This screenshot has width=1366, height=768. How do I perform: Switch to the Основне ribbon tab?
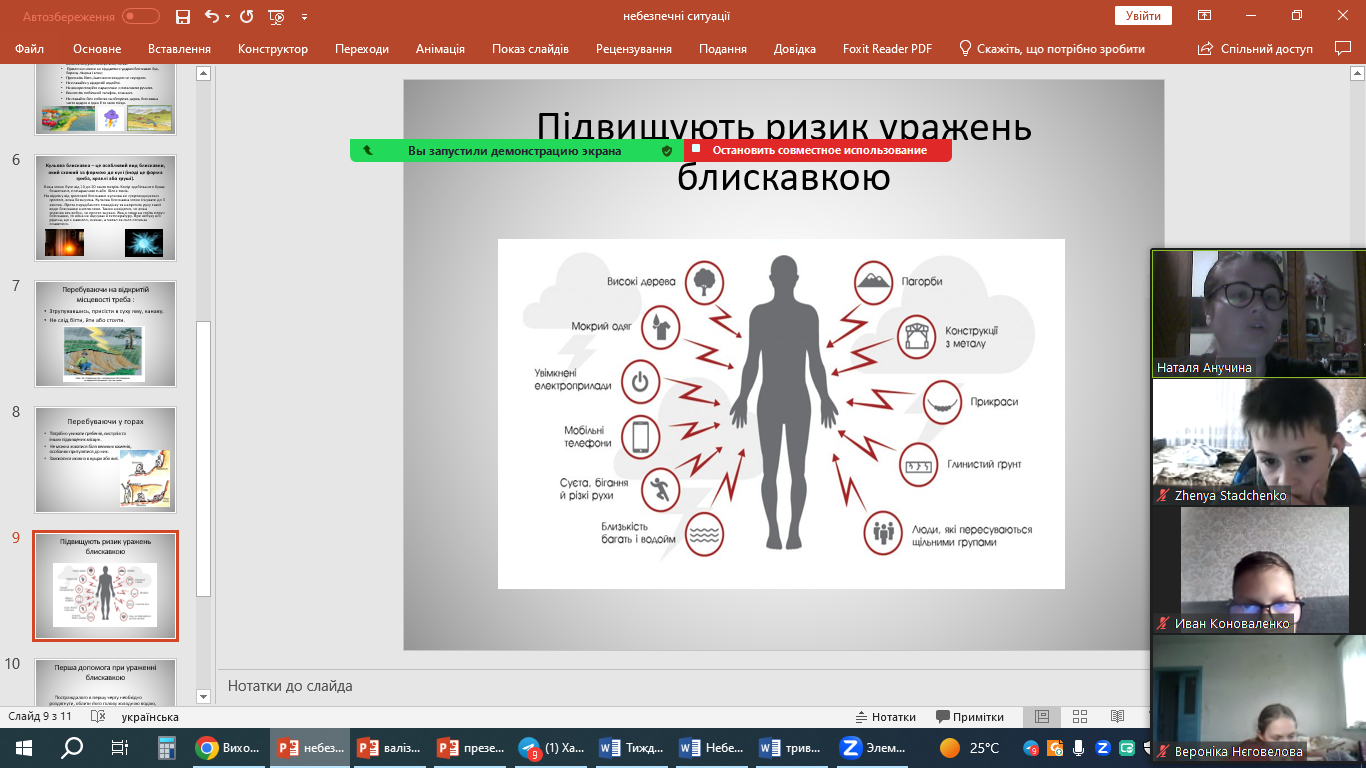97,48
